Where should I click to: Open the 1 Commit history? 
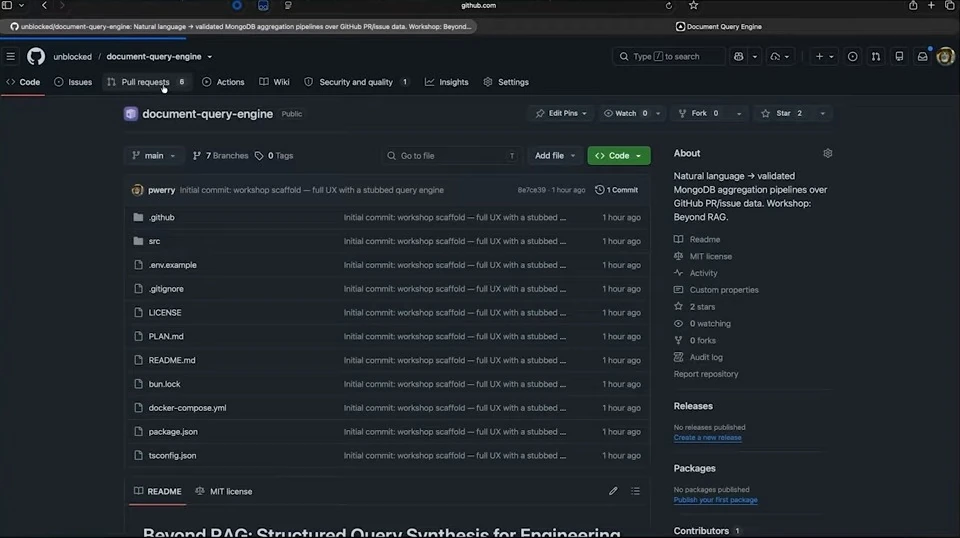pyautogui.click(x=617, y=190)
